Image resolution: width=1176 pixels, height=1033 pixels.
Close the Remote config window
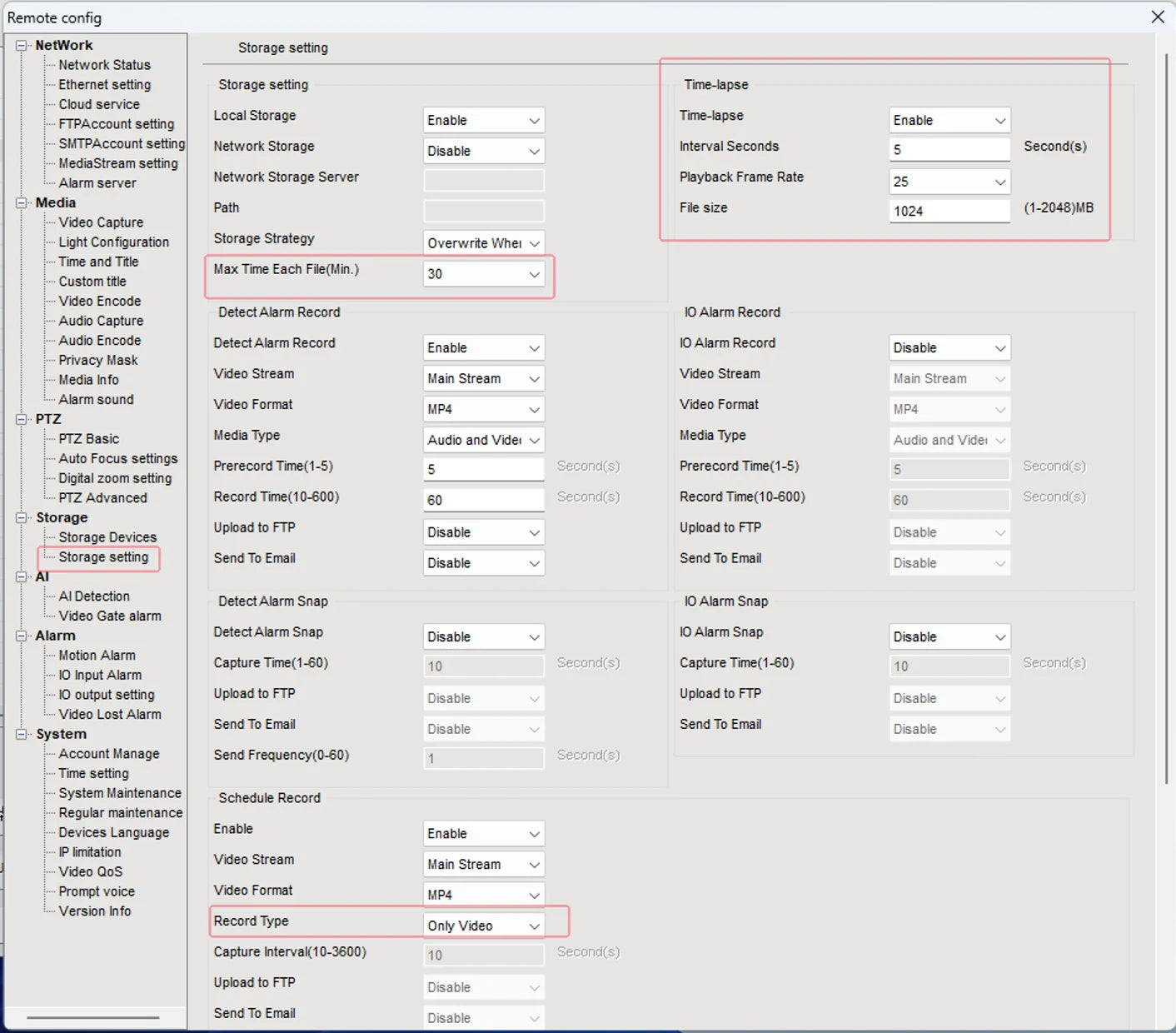pyautogui.click(x=1158, y=17)
